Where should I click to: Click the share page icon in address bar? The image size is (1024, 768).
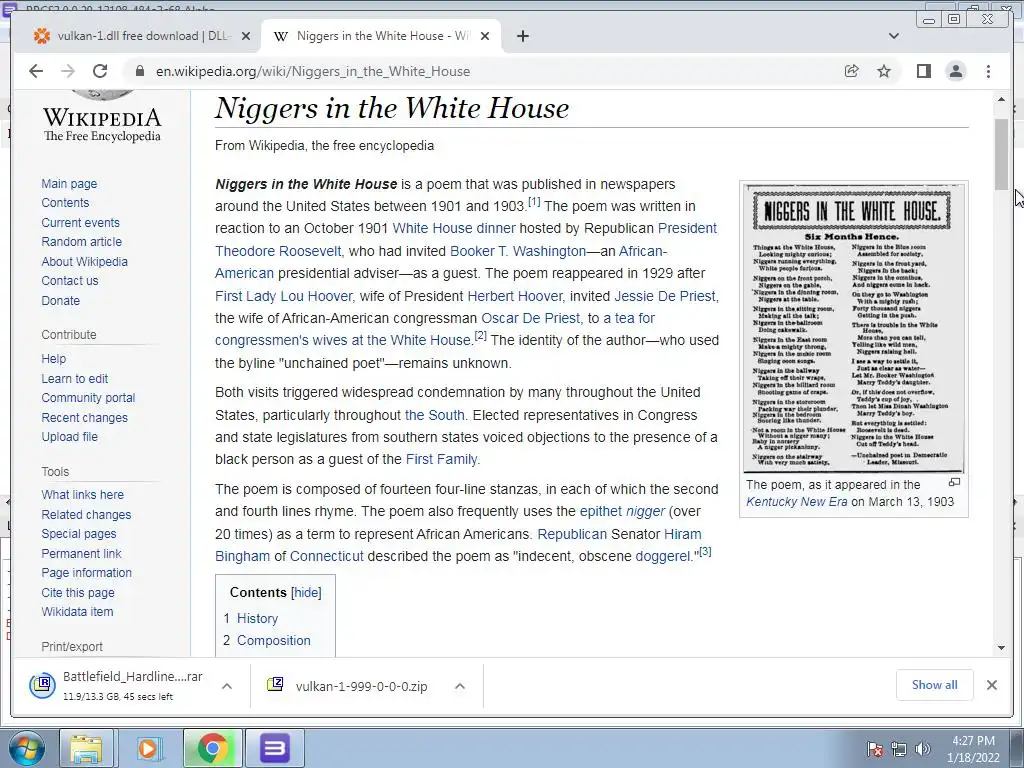[x=852, y=71]
